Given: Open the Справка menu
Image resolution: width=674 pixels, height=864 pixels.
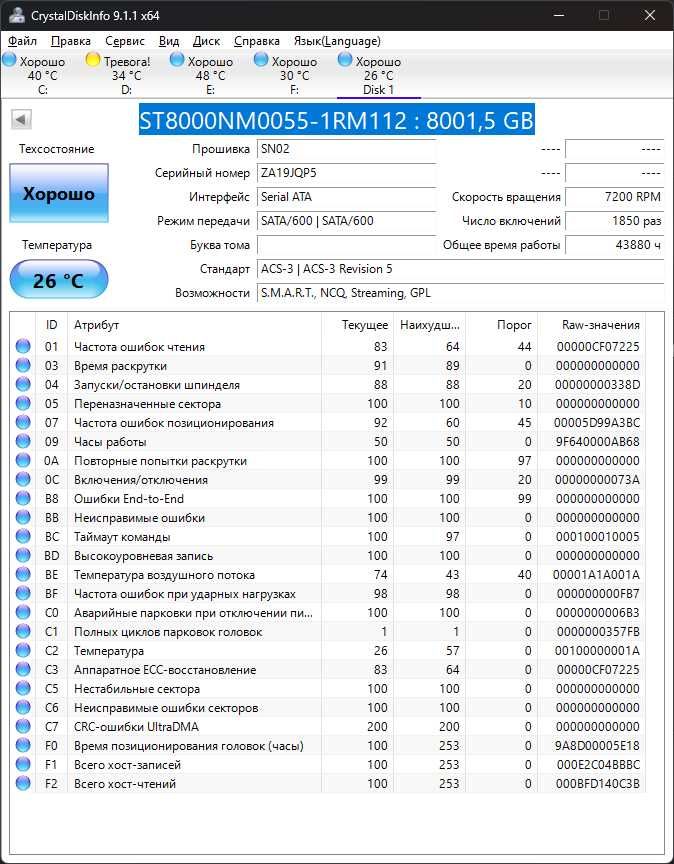Looking at the screenshot, I should [x=256, y=41].
